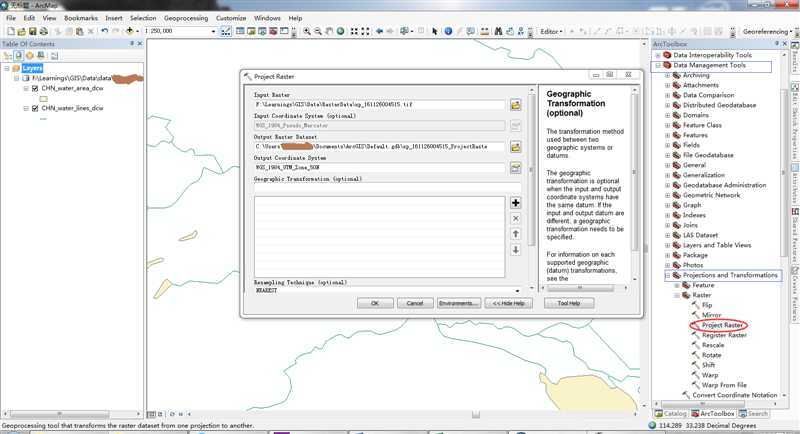Go back to previous extent
This screenshot has width=800, height=434.
(x=379, y=31)
